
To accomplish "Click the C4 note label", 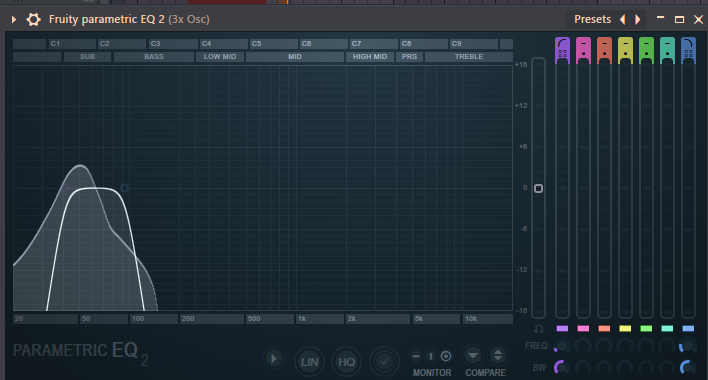I will click(223, 44).
